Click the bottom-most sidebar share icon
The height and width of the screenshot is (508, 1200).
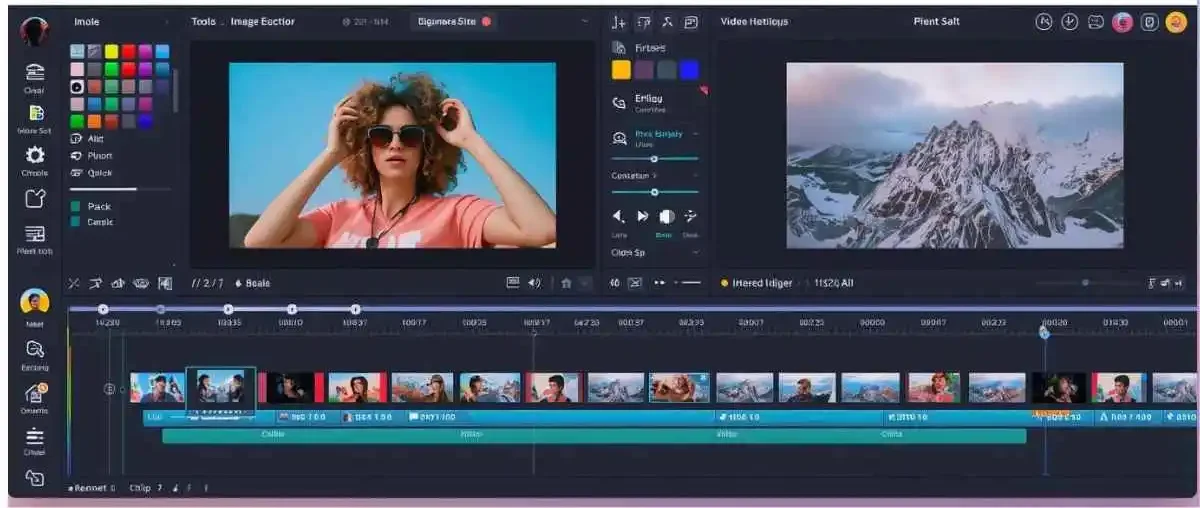point(35,478)
